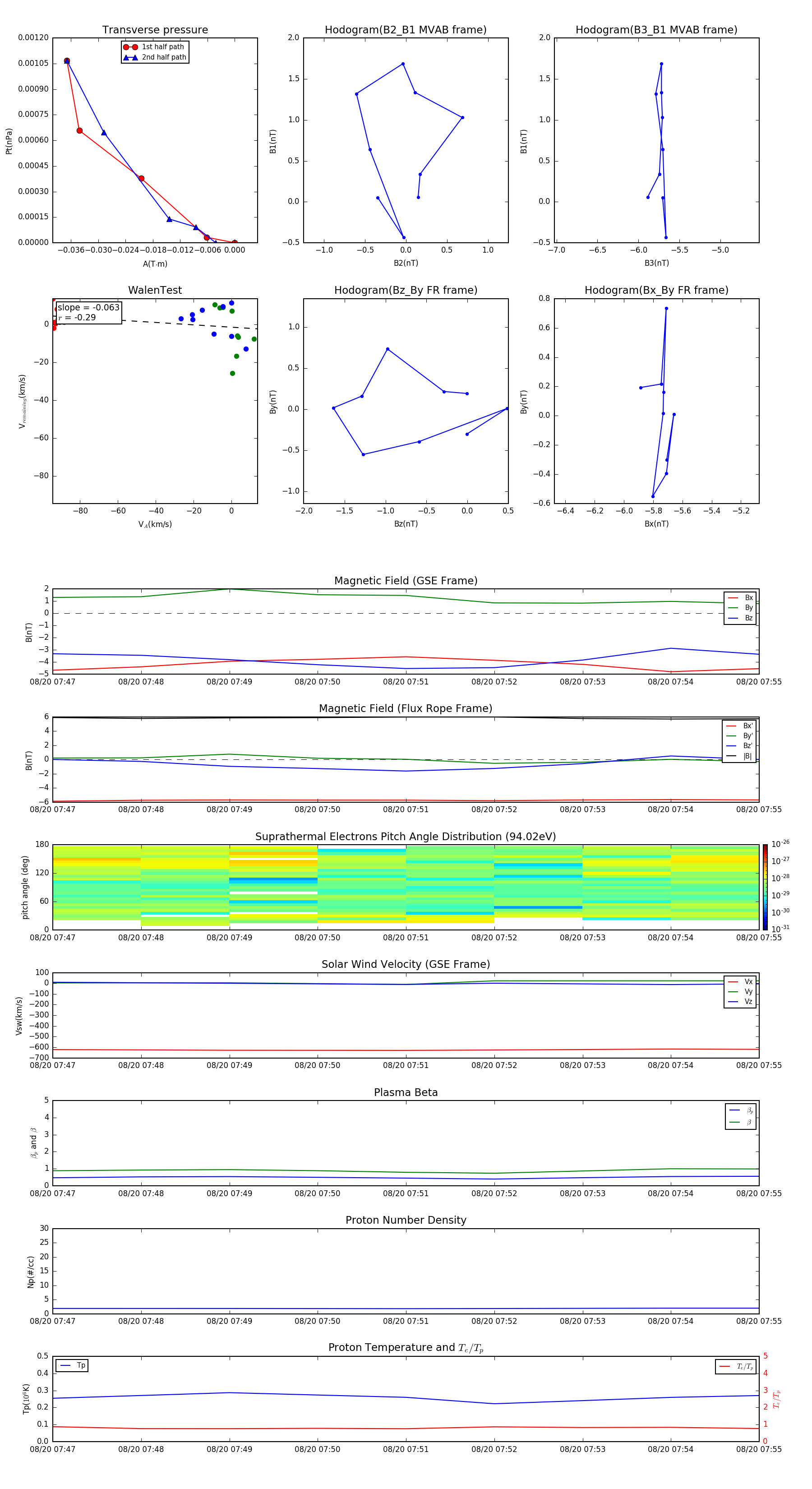Screen dimensions: 812x1489
Task: Click the lowest green dot in WalenTest plot
Action: tap(232, 374)
